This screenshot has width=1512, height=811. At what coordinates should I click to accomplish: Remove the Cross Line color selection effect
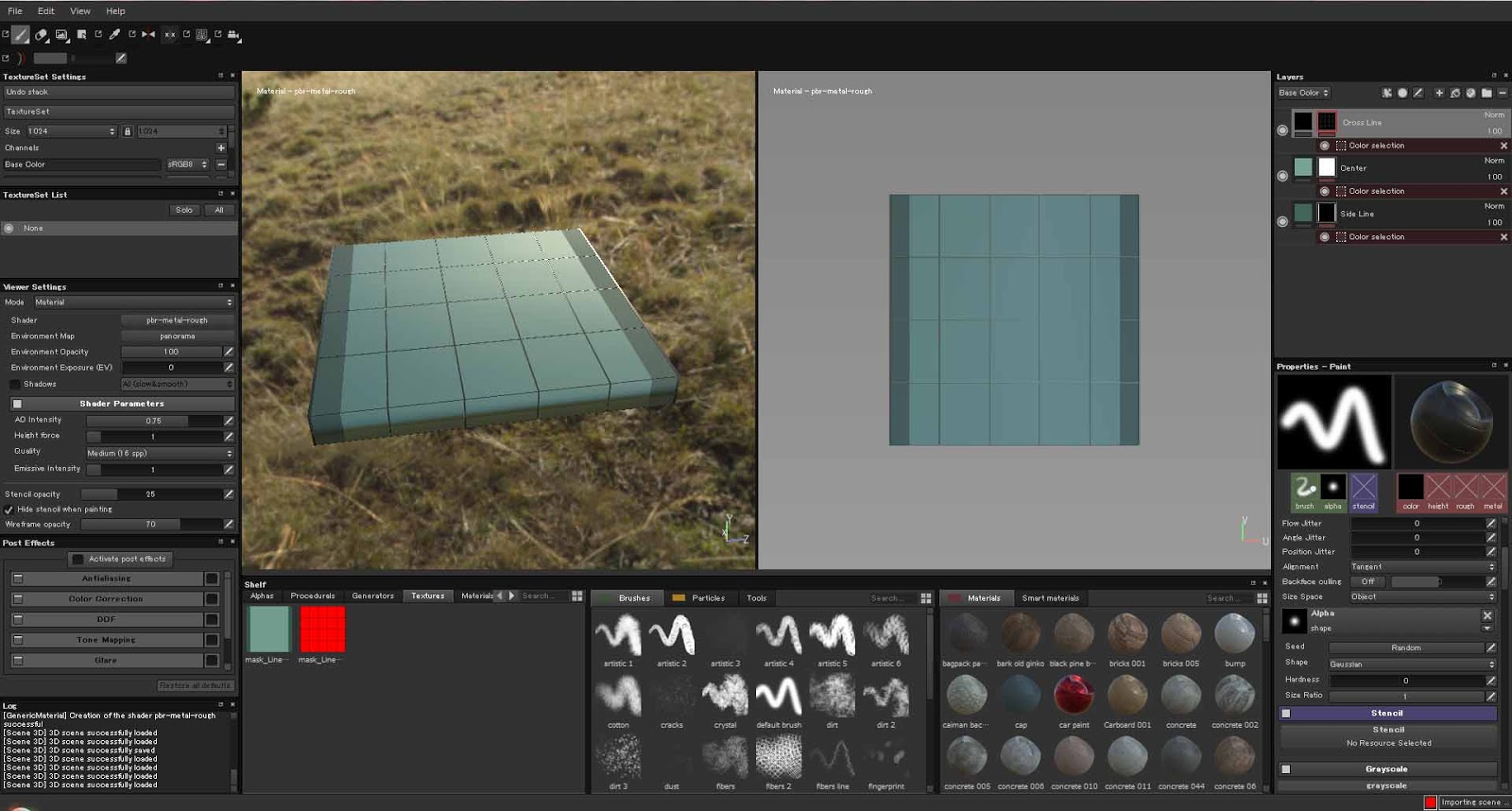click(1503, 146)
